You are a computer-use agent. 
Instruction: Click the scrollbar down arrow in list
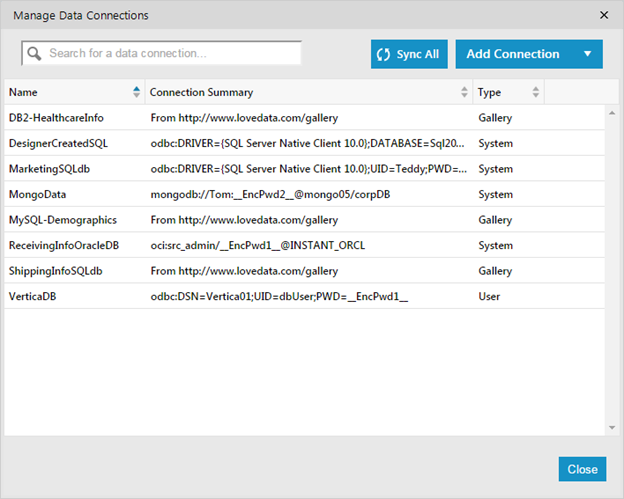[612, 427]
